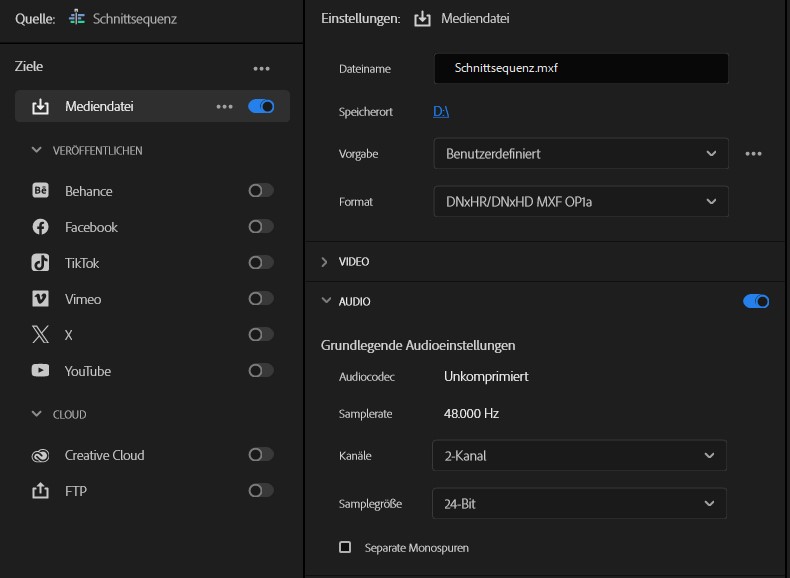This screenshot has width=790, height=578.
Task: Click the Vimeo logo icon
Action: click(41, 299)
